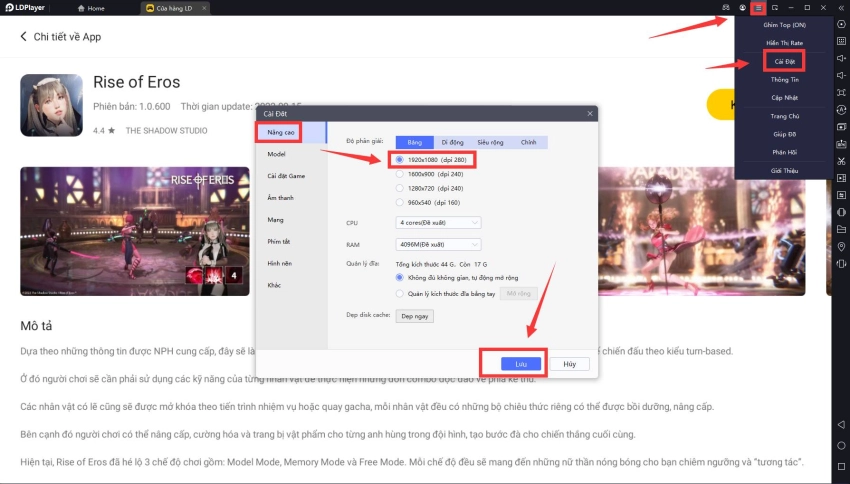Click the volume down speaker icon
The height and width of the screenshot is (484, 850).
841,75
